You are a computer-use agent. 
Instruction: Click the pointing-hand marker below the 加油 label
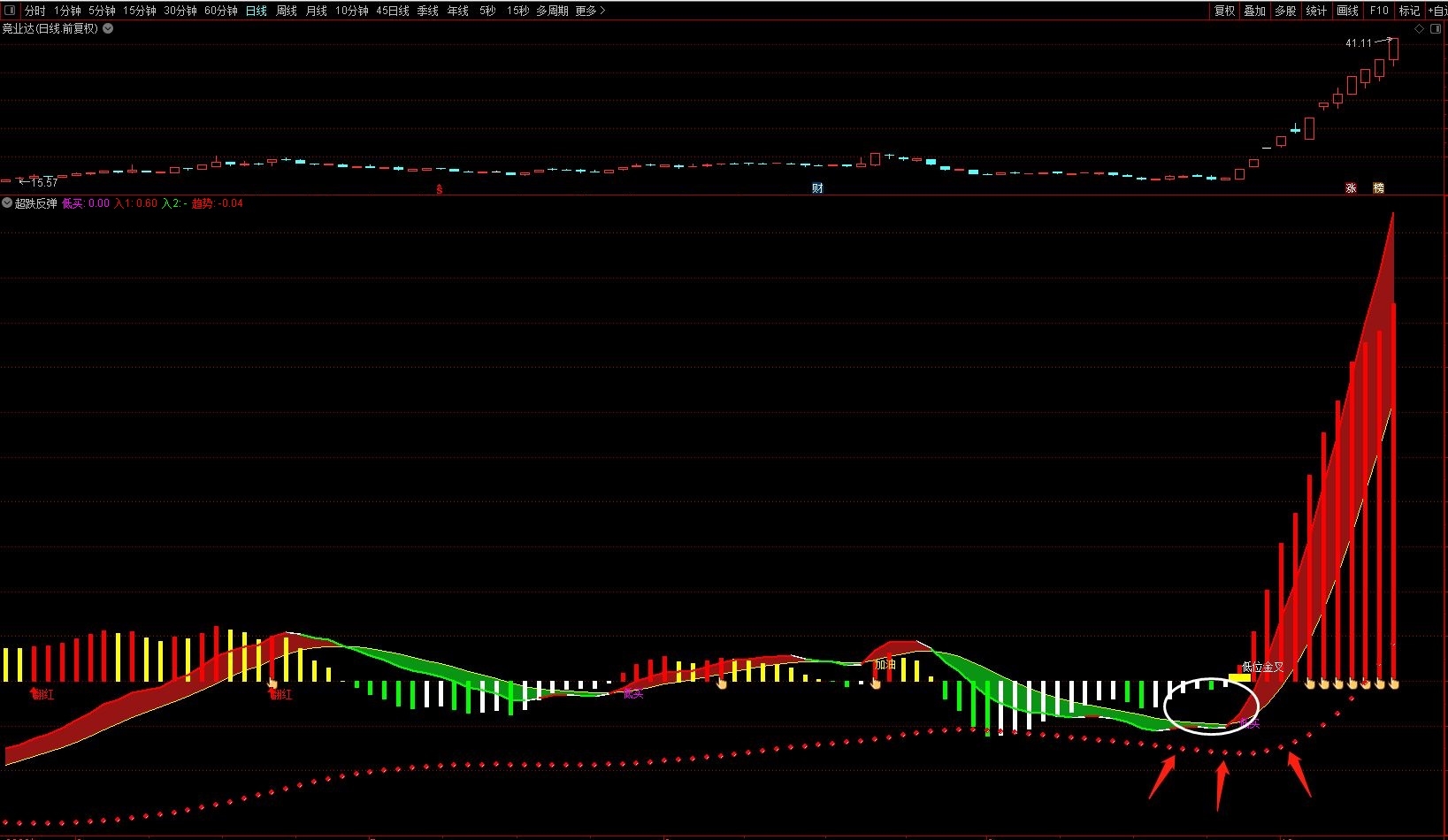click(x=876, y=683)
